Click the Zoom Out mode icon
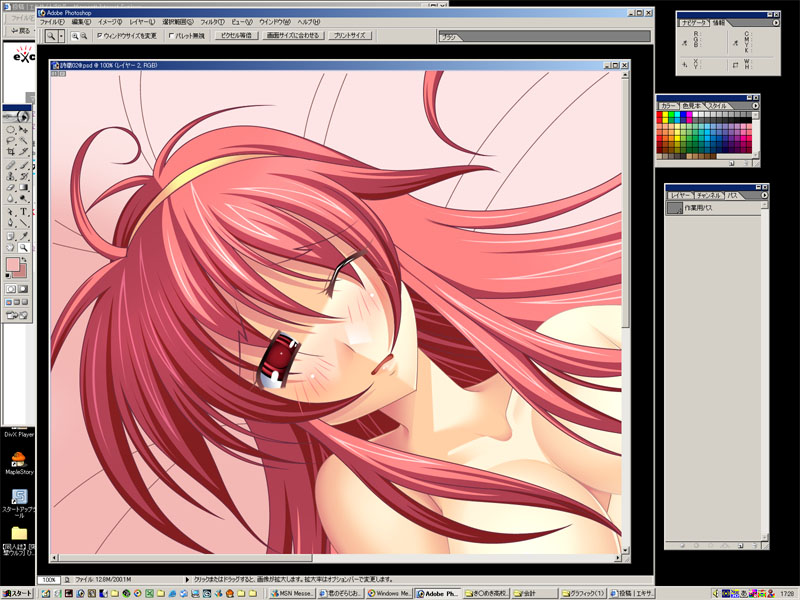Viewport: 800px width, 600px height. (x=84, y=36)
